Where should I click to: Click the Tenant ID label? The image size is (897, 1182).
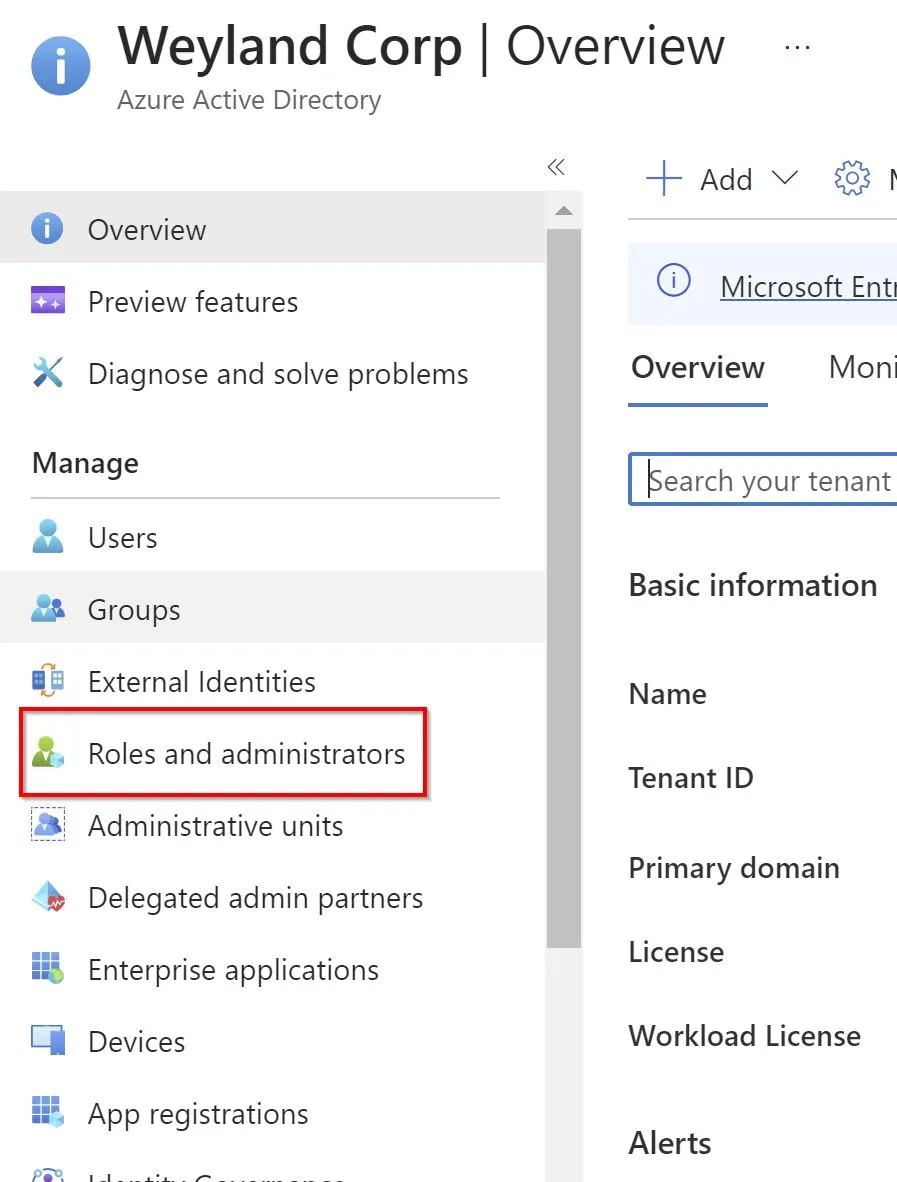tap(690, 777)
